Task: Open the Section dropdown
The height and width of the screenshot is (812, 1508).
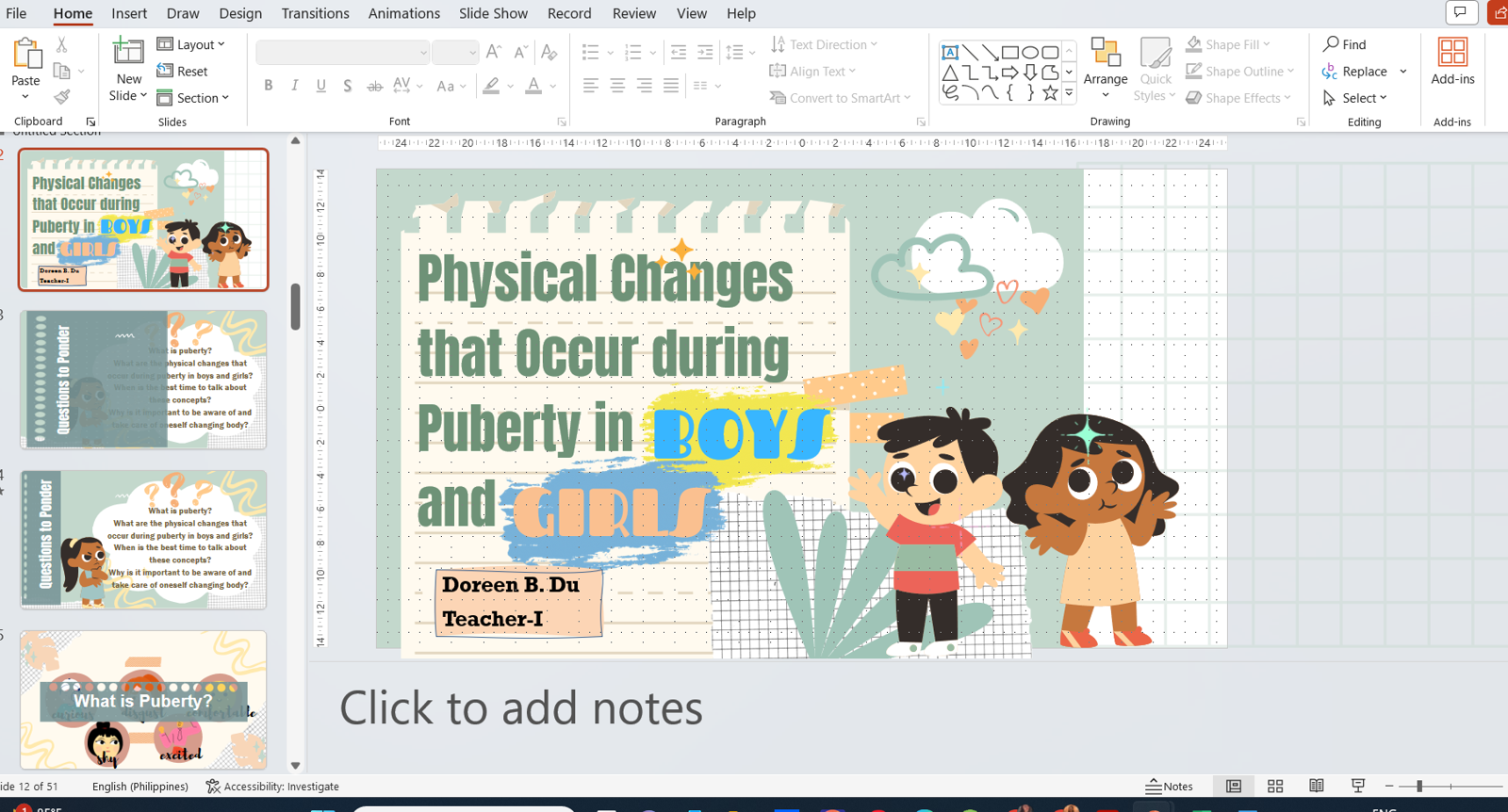Action: click(x=192, y=97)
